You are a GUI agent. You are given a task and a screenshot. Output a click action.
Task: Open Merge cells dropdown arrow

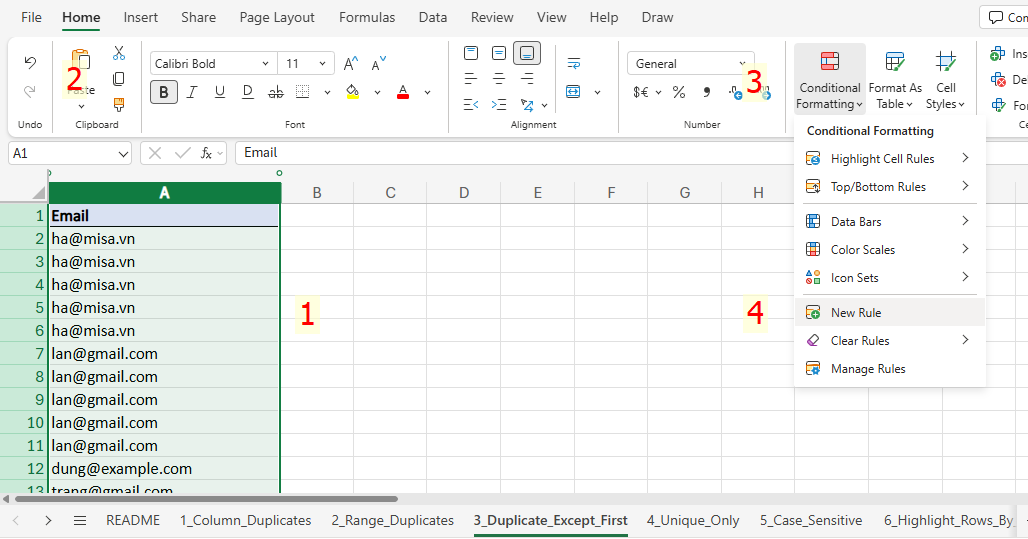coord(597,92)
